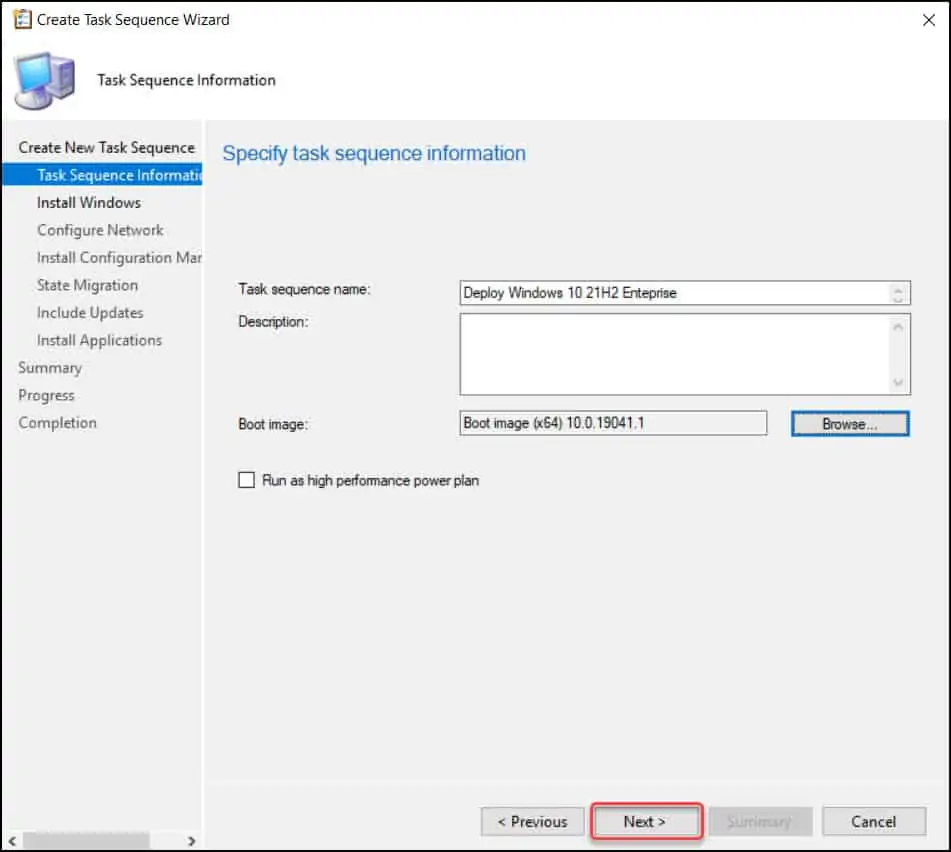Viewport: 951px width, 852px height.
Task: Click the Description label
Action: click(273, 321)
